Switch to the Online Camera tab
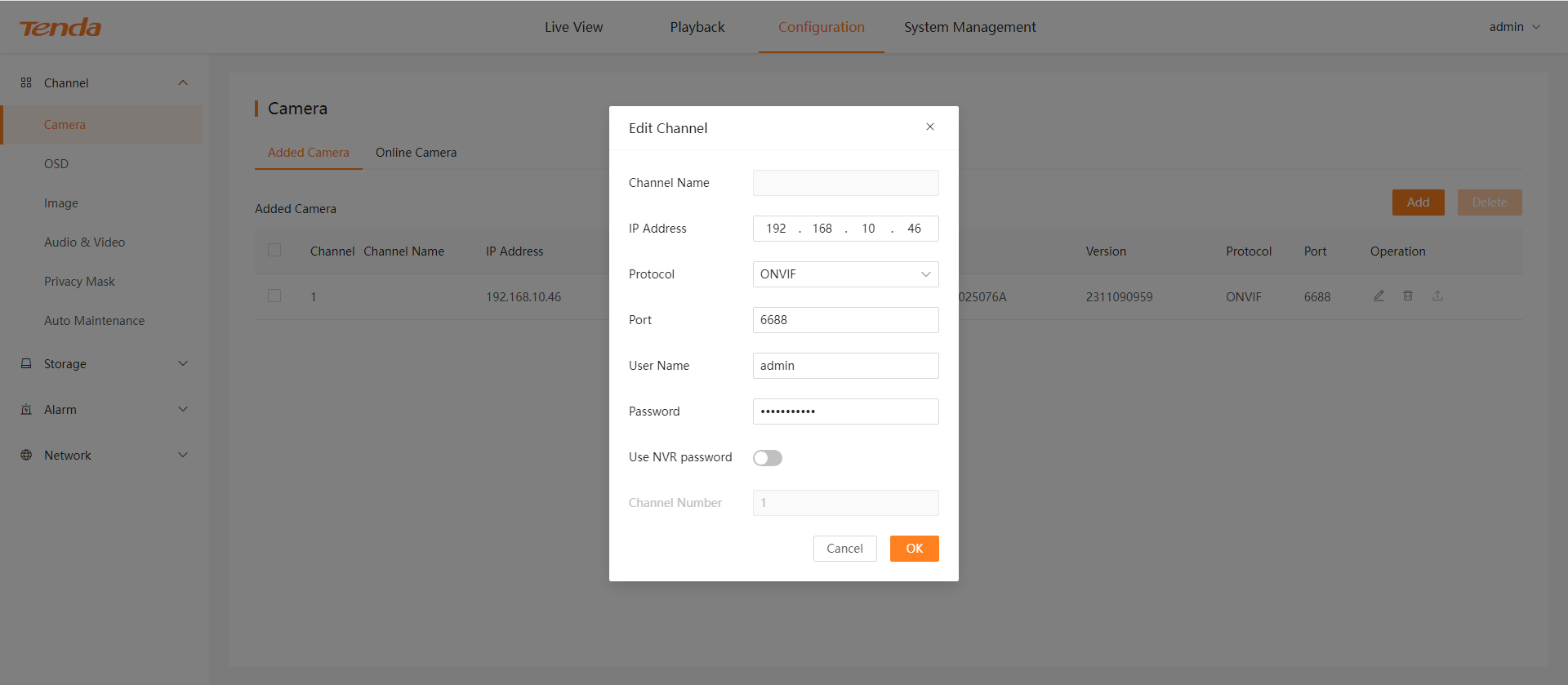 (x=416, y=153)
